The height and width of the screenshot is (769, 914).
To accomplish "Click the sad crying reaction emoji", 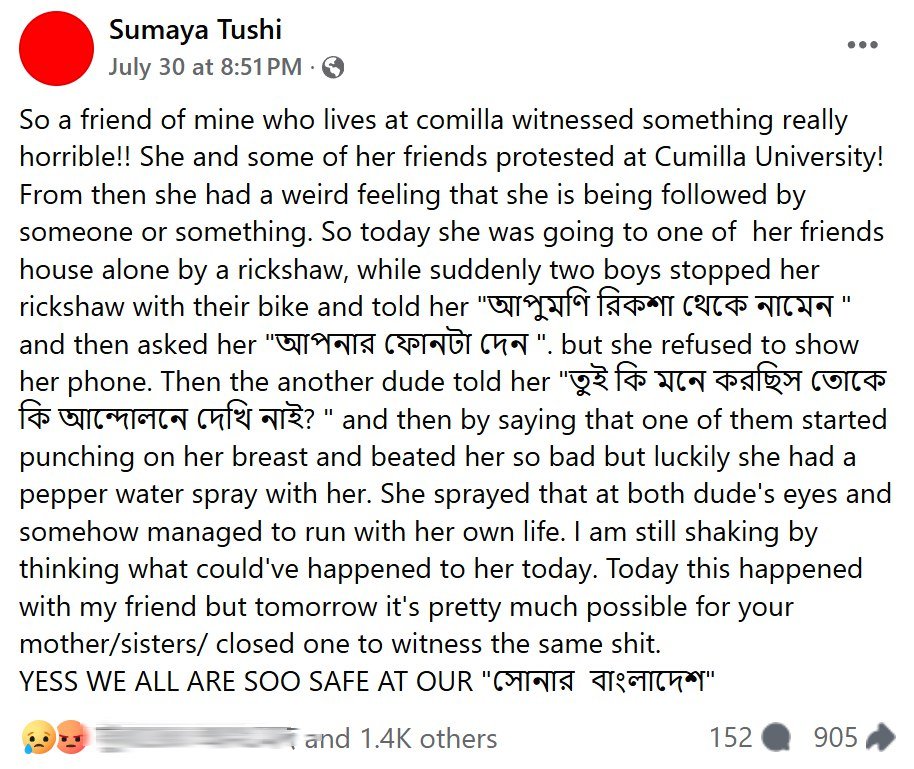I will click(38, 738).
